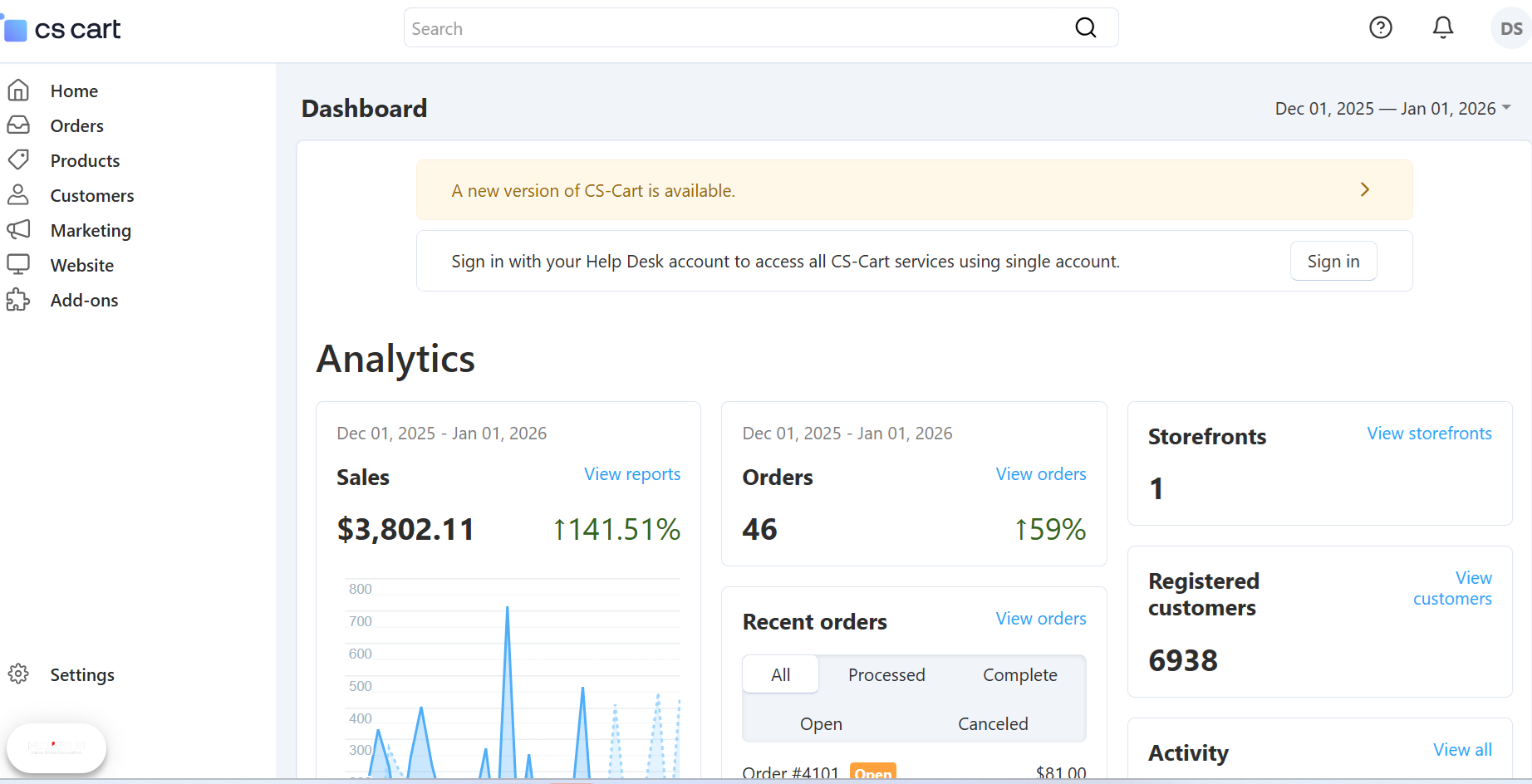Show the Canceled orders tab
This screenshot has width=1532, height=784.
993,724
